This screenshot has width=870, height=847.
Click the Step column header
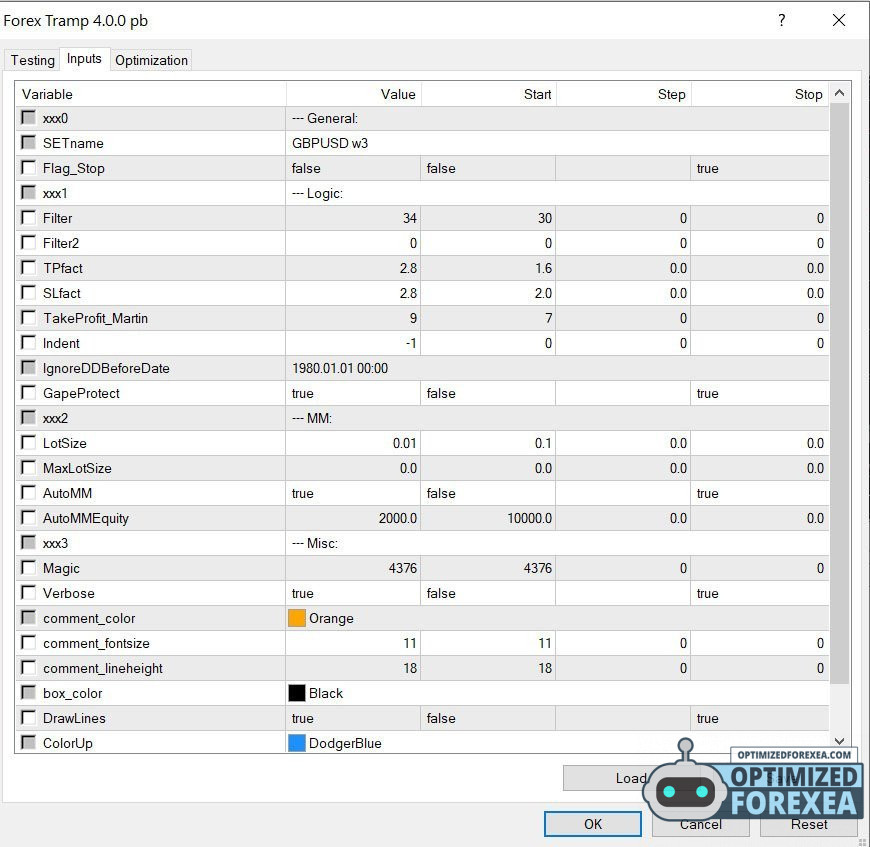623,94
